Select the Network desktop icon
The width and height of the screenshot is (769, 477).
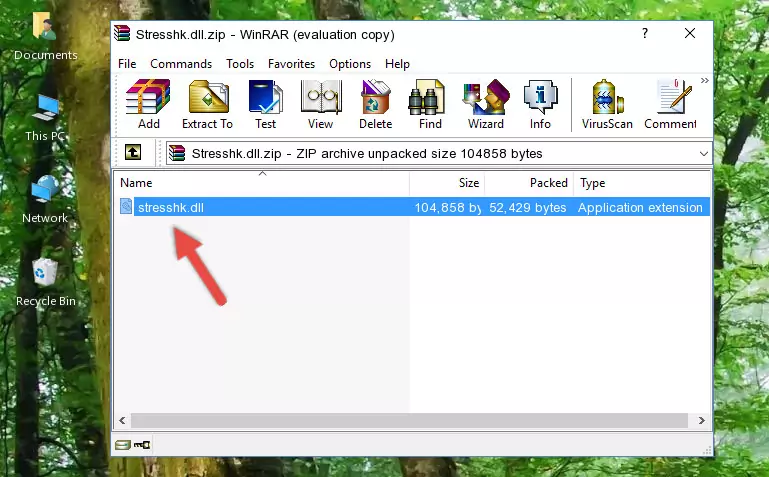pos(45,199)
